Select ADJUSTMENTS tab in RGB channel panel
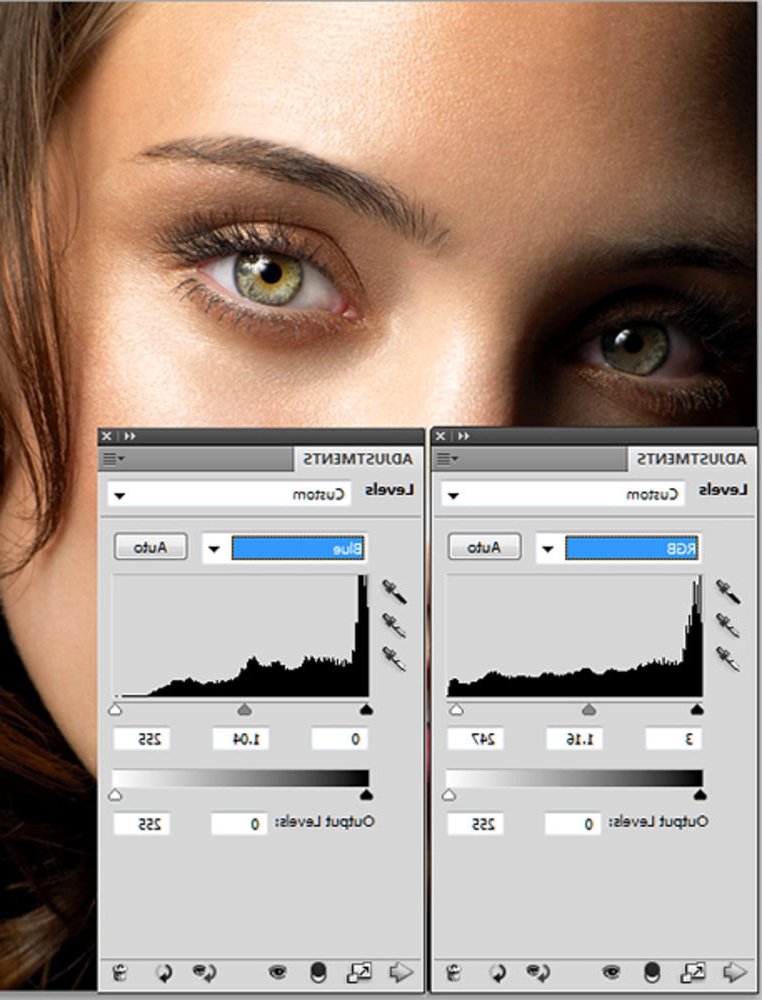 (x=691, y=459)
